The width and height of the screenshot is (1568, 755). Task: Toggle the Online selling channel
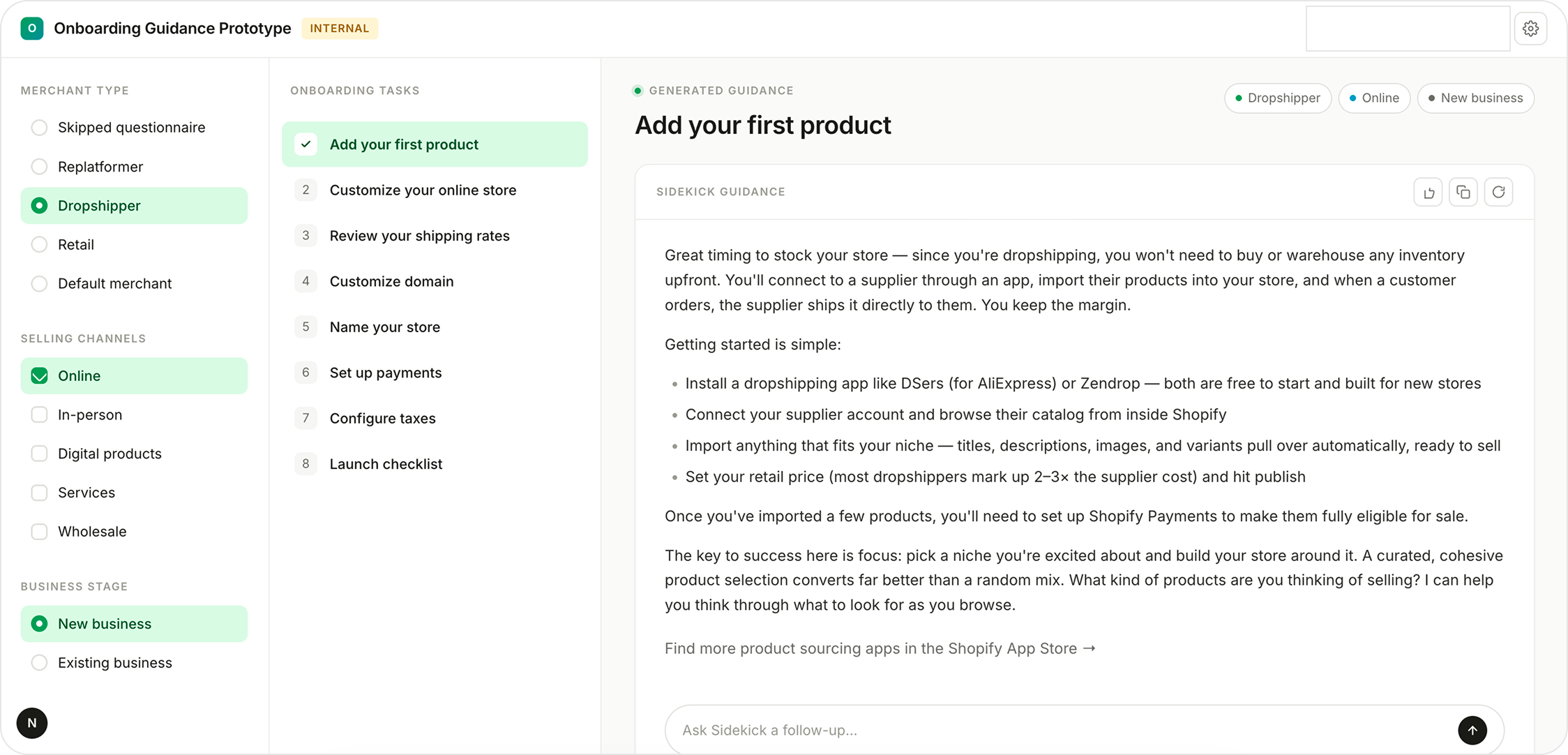[x=134, y=376]
